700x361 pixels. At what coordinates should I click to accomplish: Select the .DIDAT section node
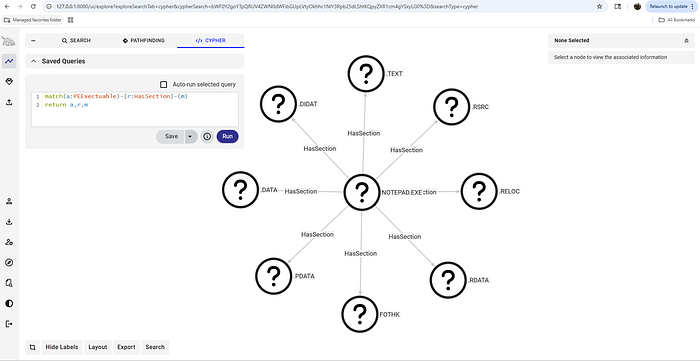278,104
